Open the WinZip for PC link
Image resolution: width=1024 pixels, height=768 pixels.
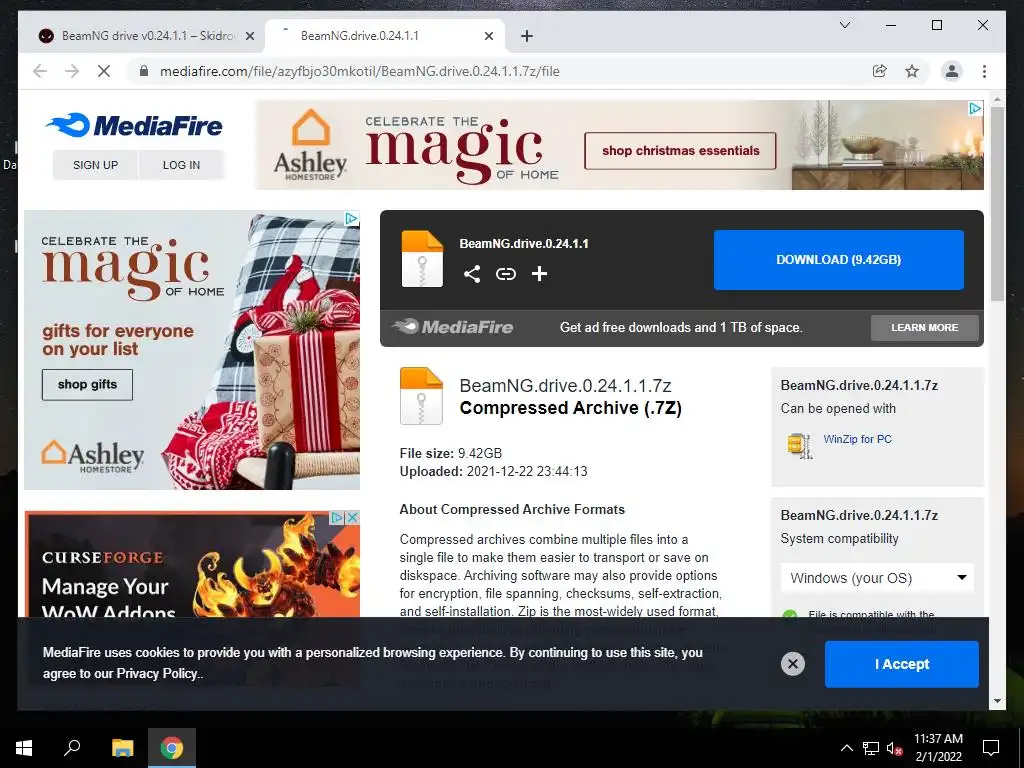857,439
